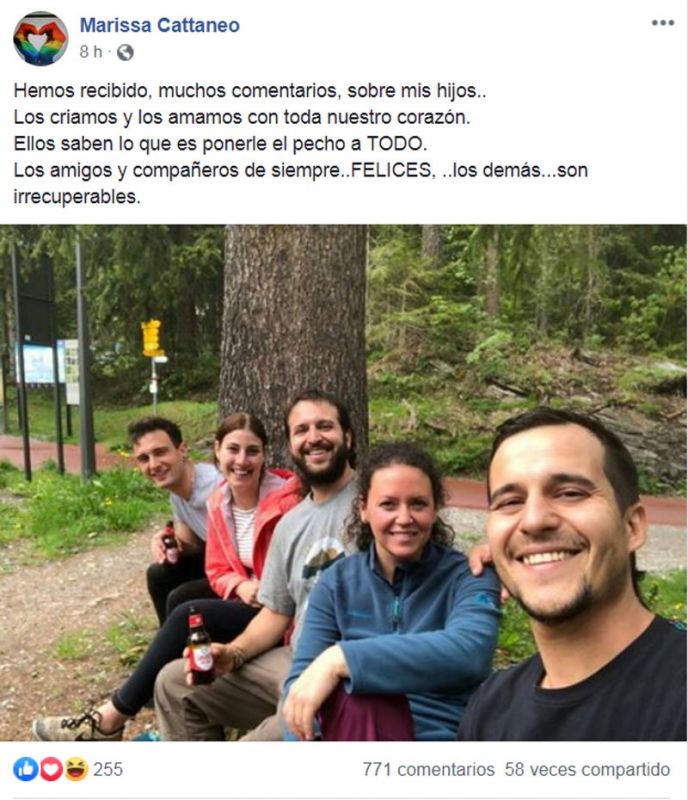Open the three-dot post options menu
The width and height of the screenshot is (688, 800).
(x=662, y=23)
